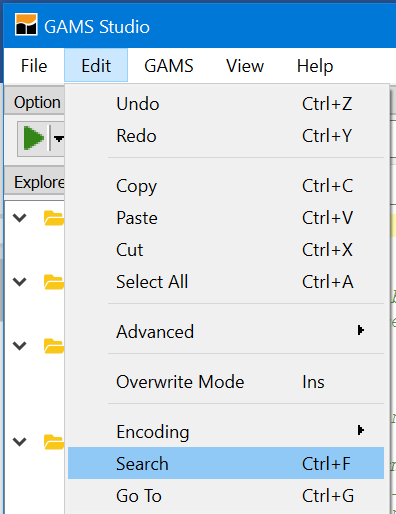Screen dimensions: 396x514
Task: Select the first yellow folder icon in Explorer
Action: tap(54, 218)
